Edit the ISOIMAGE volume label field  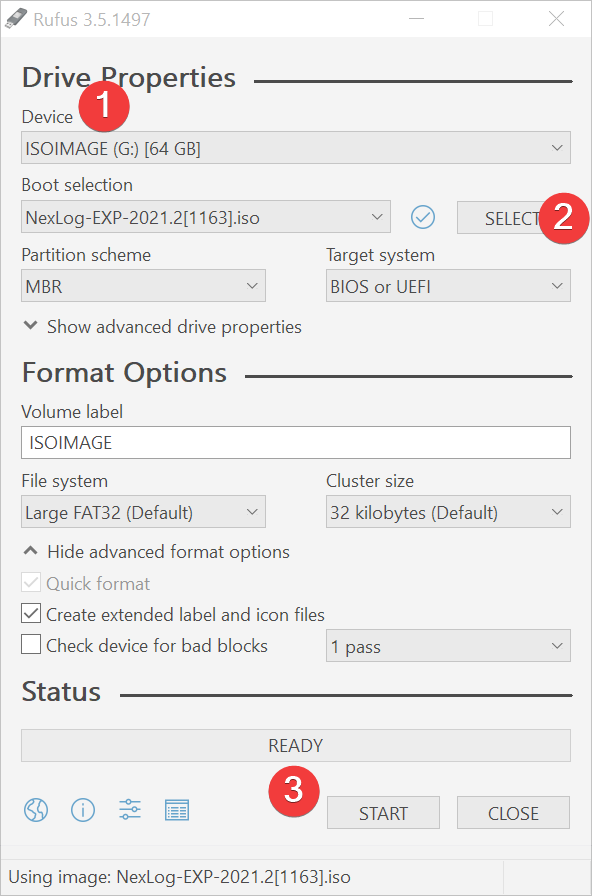tap(295, 443)
